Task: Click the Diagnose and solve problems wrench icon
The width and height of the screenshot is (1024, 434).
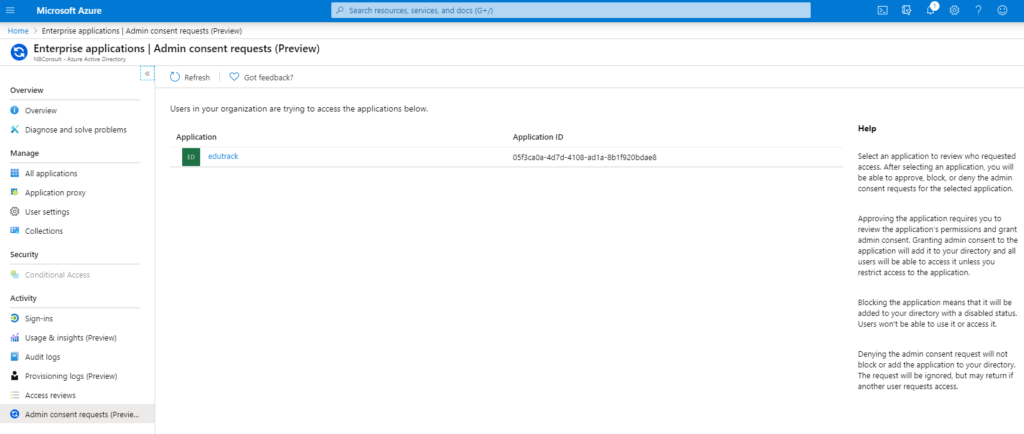Action: (x=15, y=129)
